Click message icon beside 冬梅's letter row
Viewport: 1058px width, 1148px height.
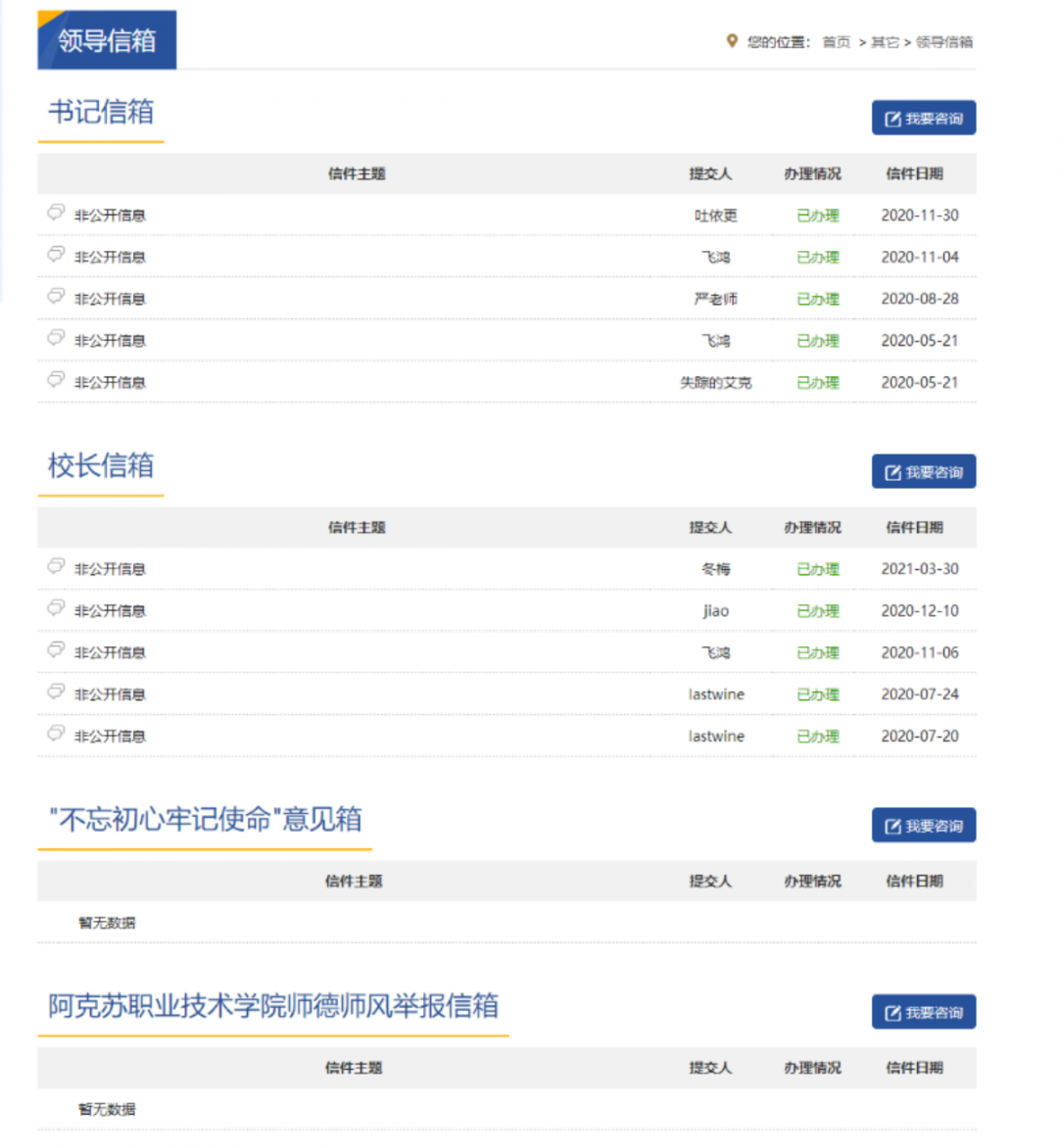click(56, 566)
